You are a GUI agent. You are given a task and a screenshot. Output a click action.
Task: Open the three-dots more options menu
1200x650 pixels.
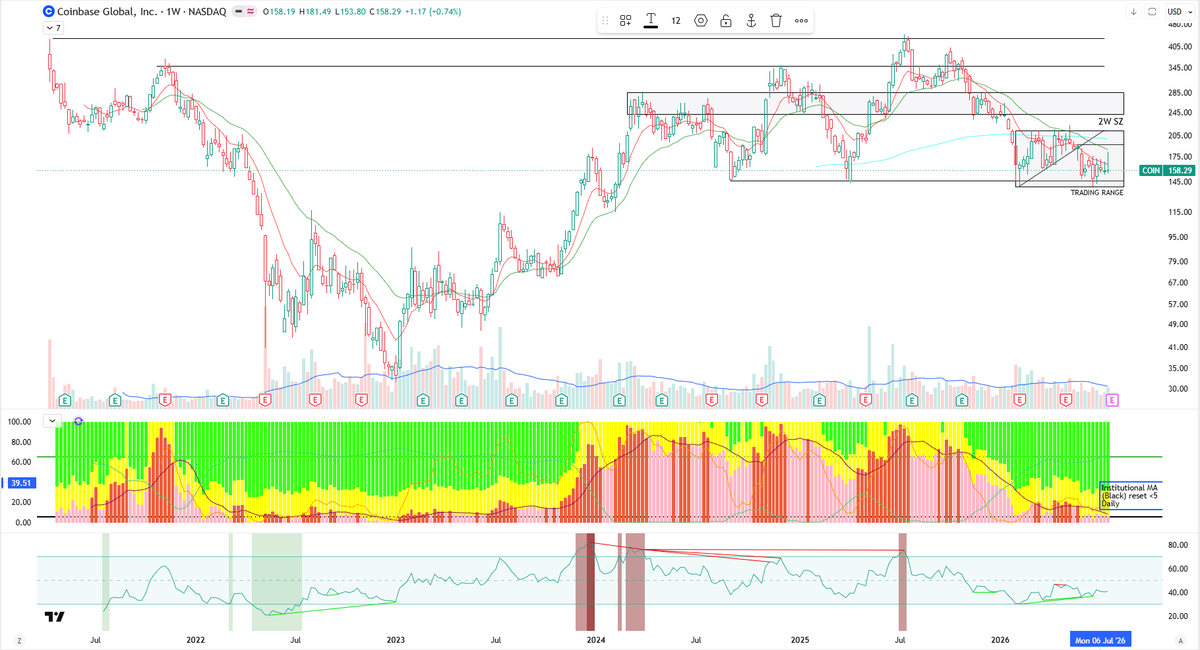coord(802,20)
